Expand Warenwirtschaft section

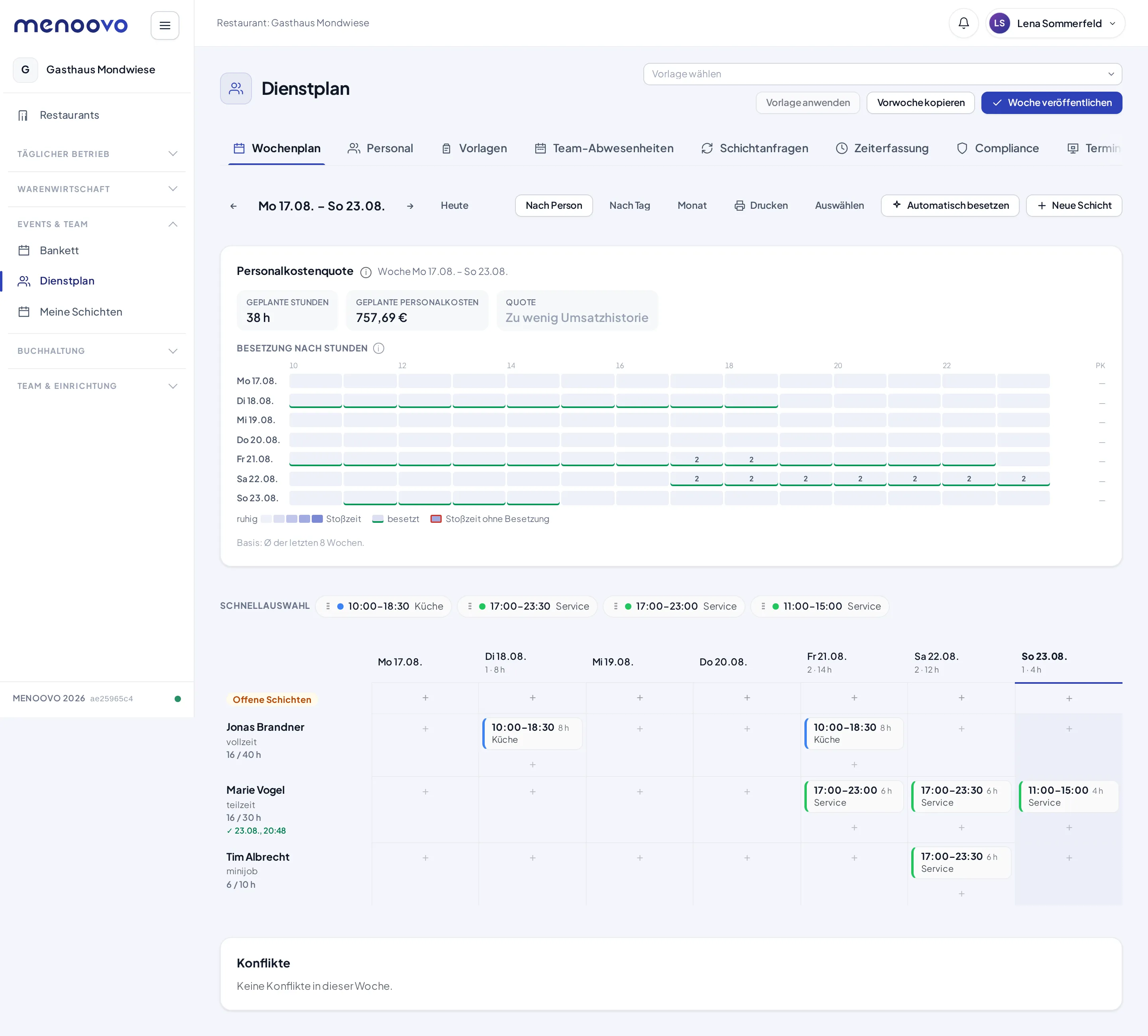(x=97, y=189)
